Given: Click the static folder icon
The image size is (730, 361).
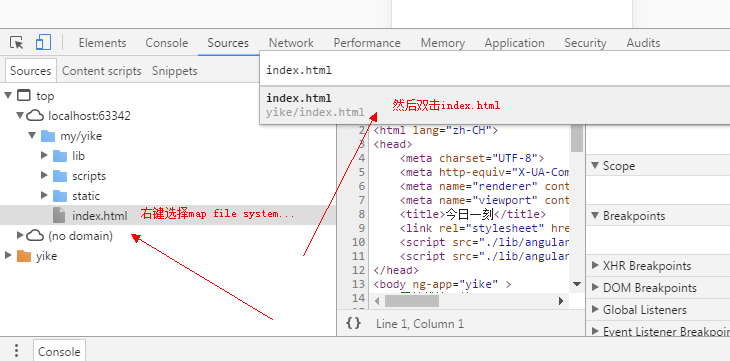Looking at the screenshot, I should click(x=60, y=196).
